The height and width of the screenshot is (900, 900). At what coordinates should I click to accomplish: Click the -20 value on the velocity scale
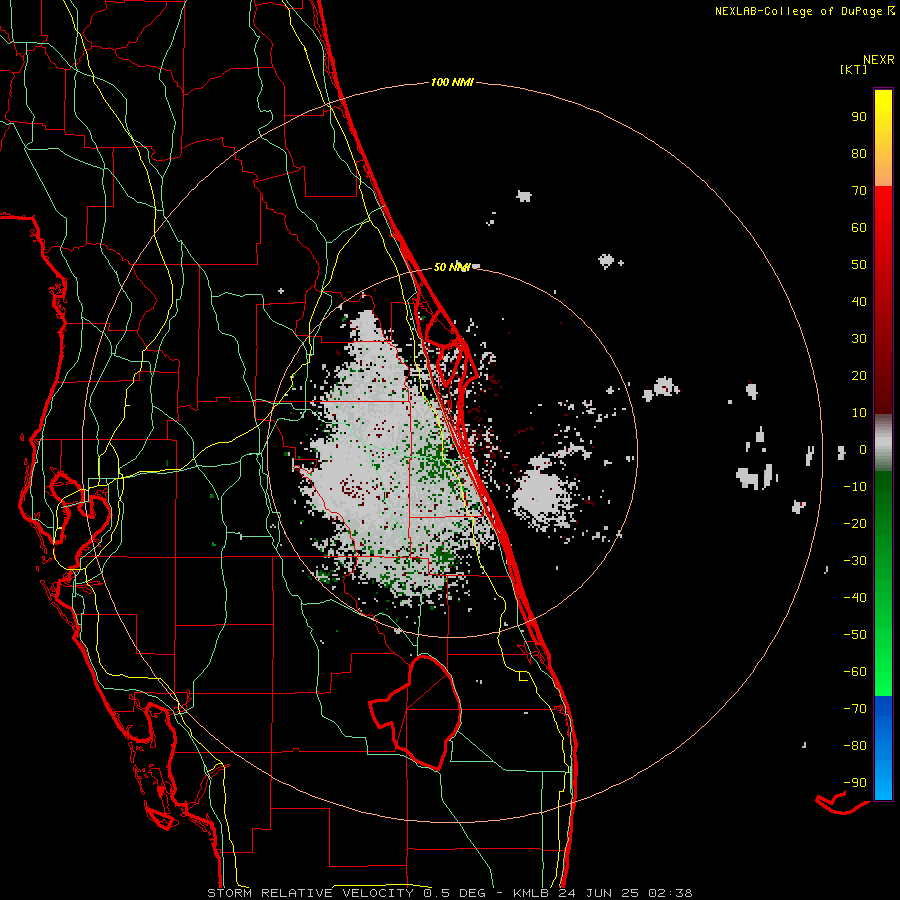855,523
